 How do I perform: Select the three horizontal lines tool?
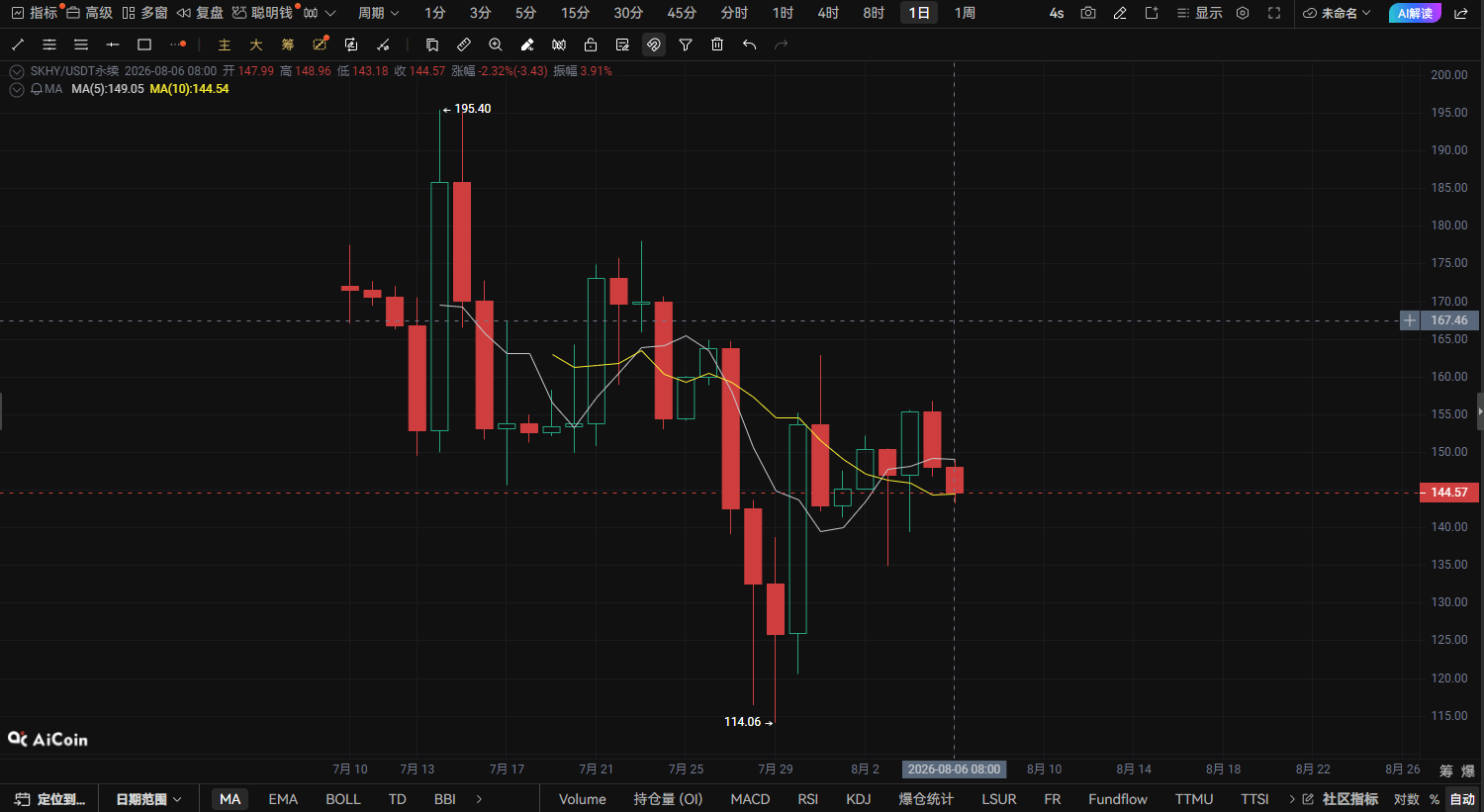pyautogui.click(x=81, y=45)
